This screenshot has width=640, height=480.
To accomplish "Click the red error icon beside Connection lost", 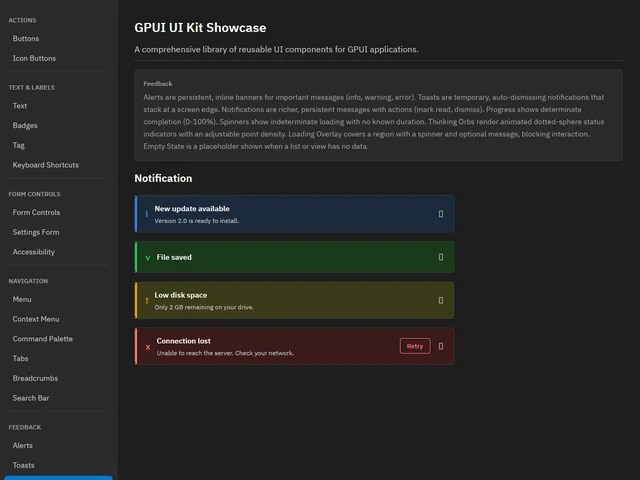I will click(148, 347).
